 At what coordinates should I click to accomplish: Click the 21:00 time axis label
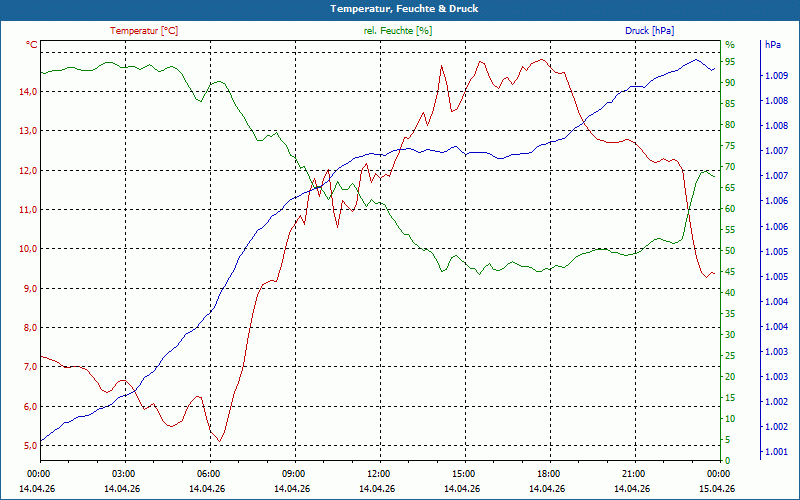click(x=633, y=474)
